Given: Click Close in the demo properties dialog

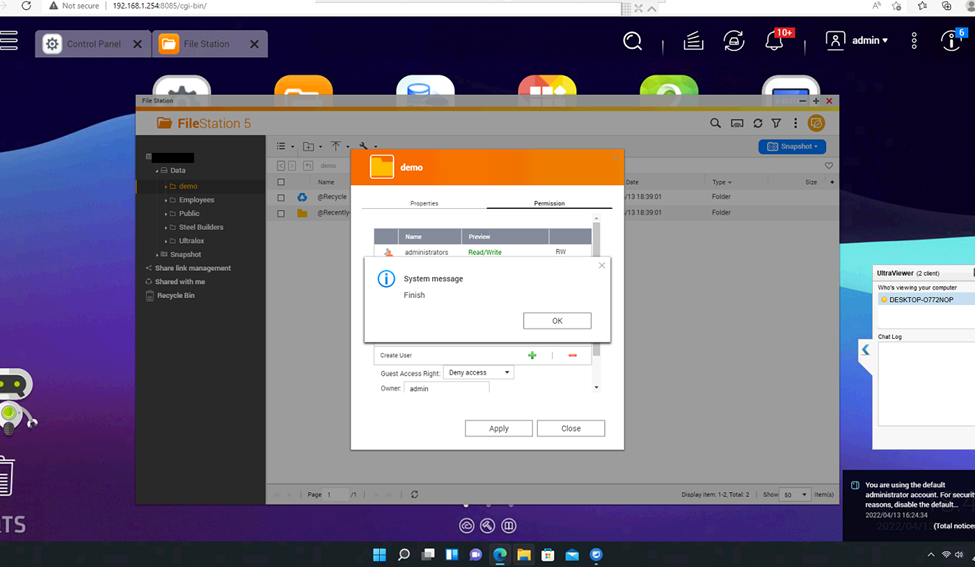Looking at the screenshot, I should click(571, 428).
